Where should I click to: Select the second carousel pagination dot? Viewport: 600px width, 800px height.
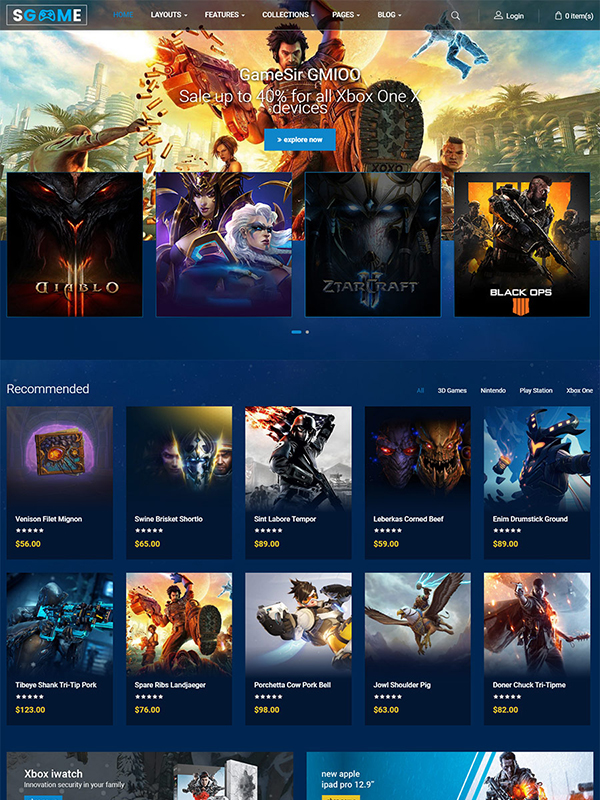click(307, 331)
